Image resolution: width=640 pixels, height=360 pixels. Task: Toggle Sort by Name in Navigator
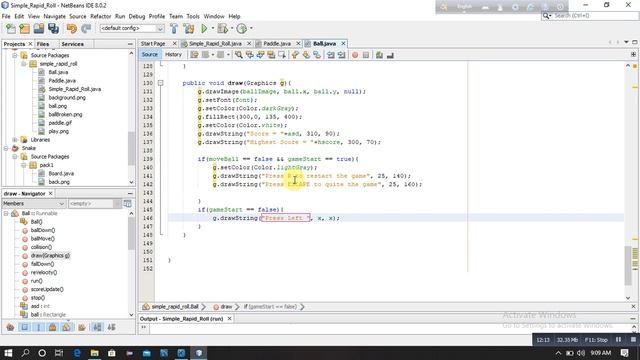(97, 327)
